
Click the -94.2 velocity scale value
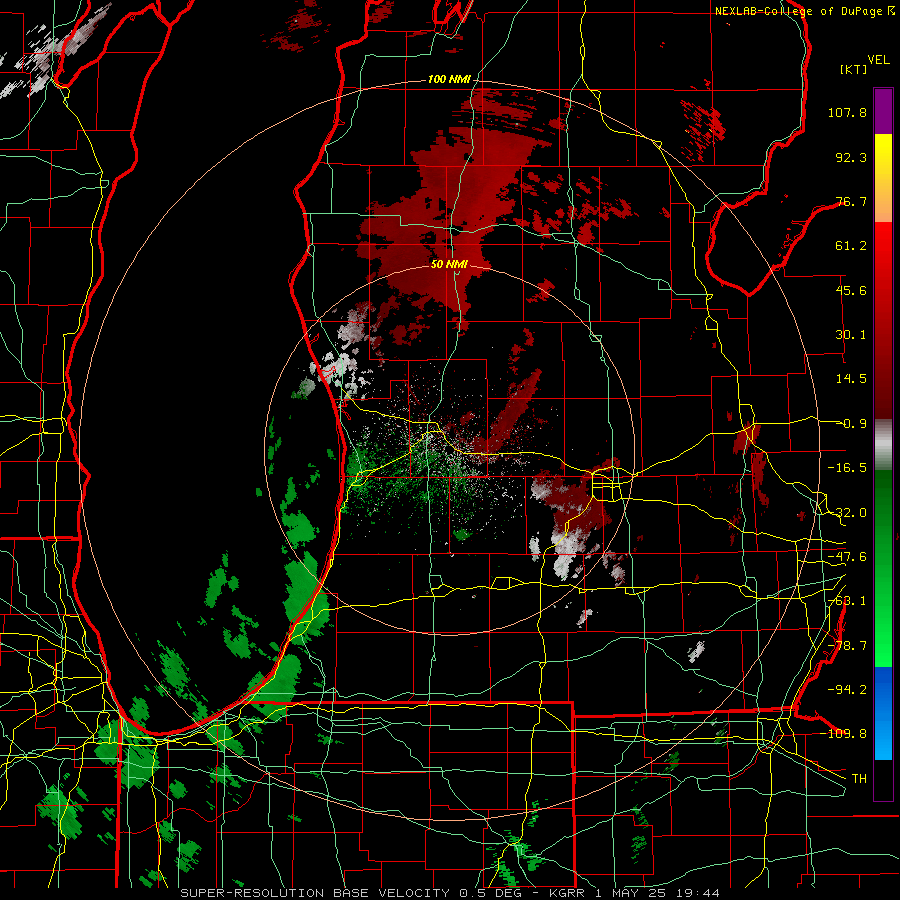click(847, 690)
